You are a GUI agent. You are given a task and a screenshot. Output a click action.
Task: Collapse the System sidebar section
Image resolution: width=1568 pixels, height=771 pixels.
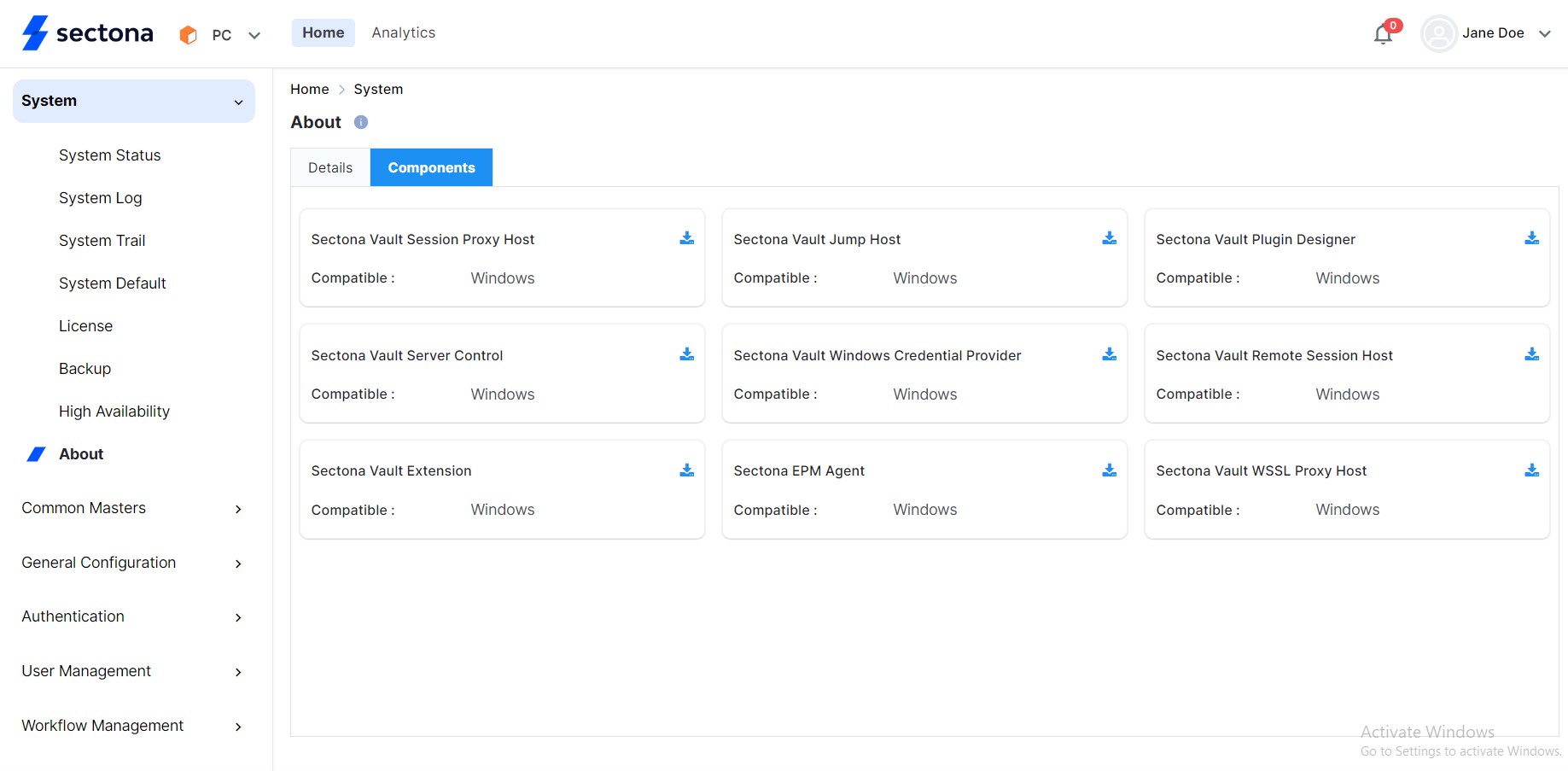coord(238,101)
